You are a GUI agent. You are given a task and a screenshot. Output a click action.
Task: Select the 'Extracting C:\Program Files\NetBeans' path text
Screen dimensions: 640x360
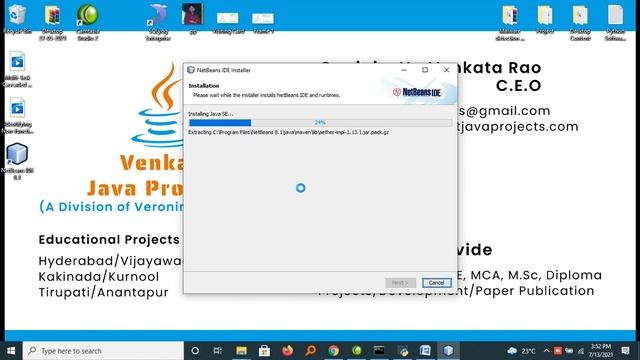point(289,132)
